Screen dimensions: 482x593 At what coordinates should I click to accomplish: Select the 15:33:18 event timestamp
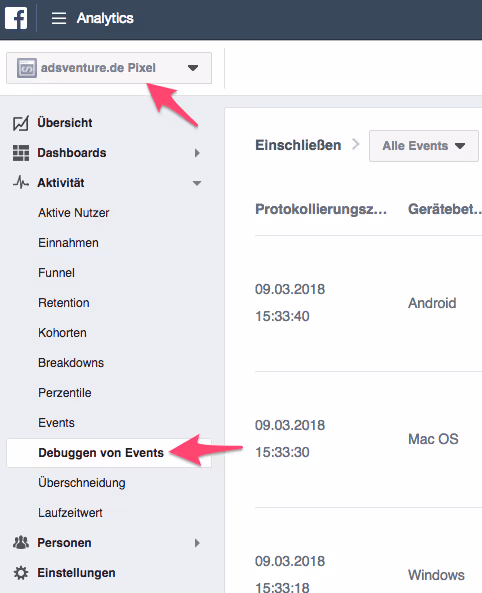[x=282, y=587]
